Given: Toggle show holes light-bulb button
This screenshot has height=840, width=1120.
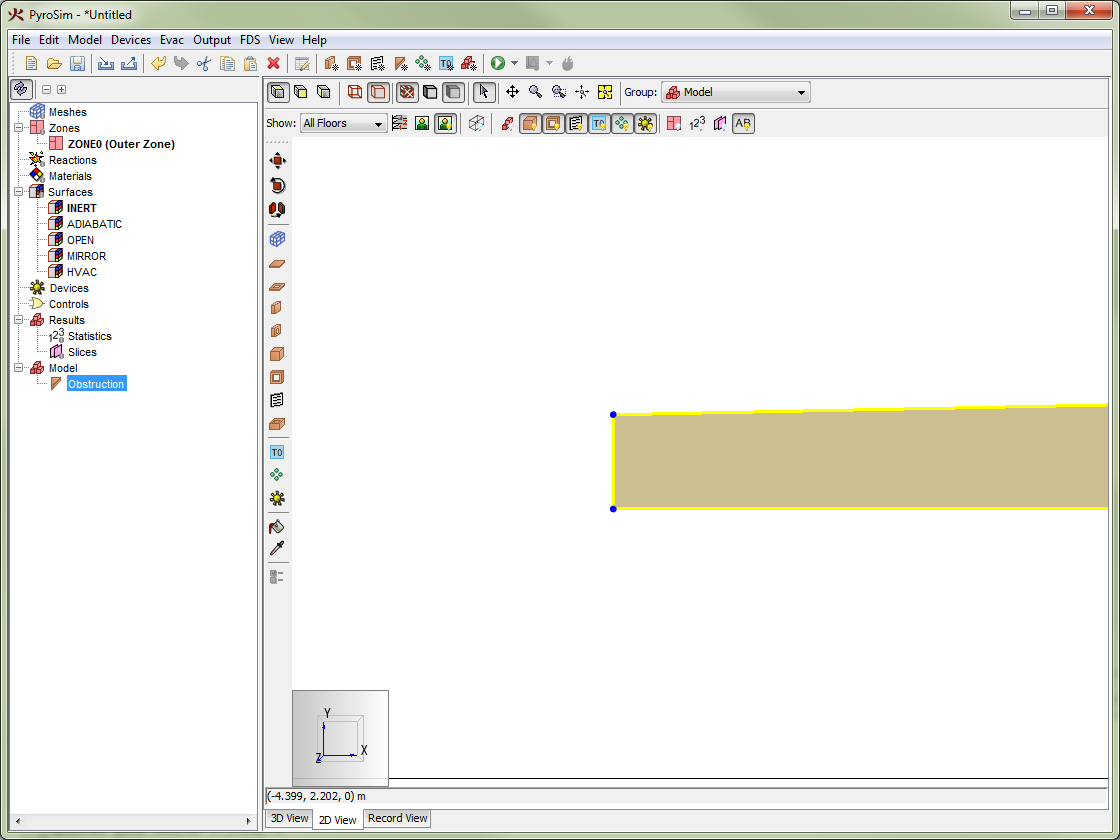Looking at the screenshot, I should click(x=553, y=124).
